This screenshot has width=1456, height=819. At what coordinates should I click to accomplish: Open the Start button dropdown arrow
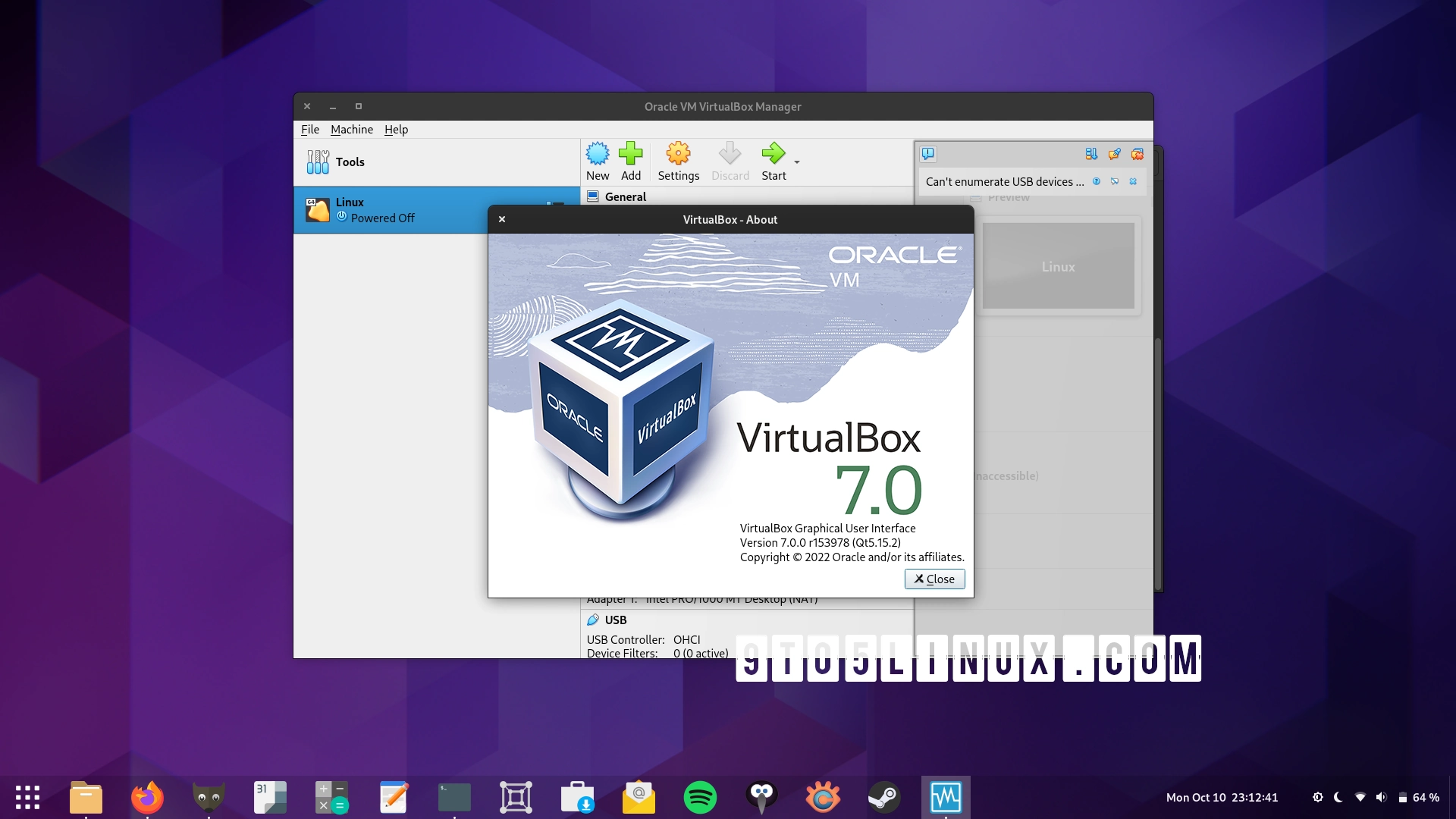coord(797,162)
